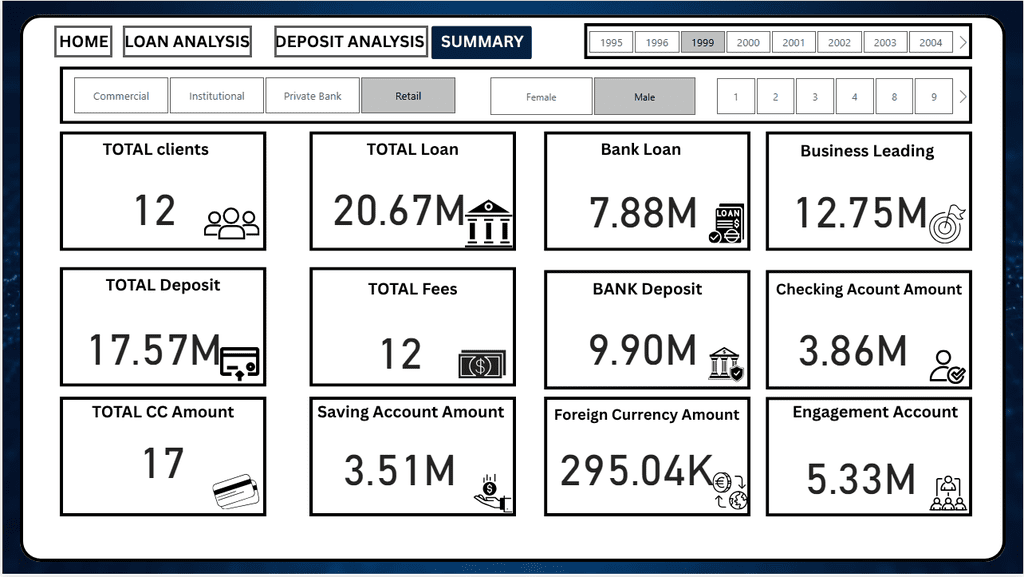Go to the HOME page
Image resolution: width=1024 pixels, height=577 pixels.
coord(84,42)
